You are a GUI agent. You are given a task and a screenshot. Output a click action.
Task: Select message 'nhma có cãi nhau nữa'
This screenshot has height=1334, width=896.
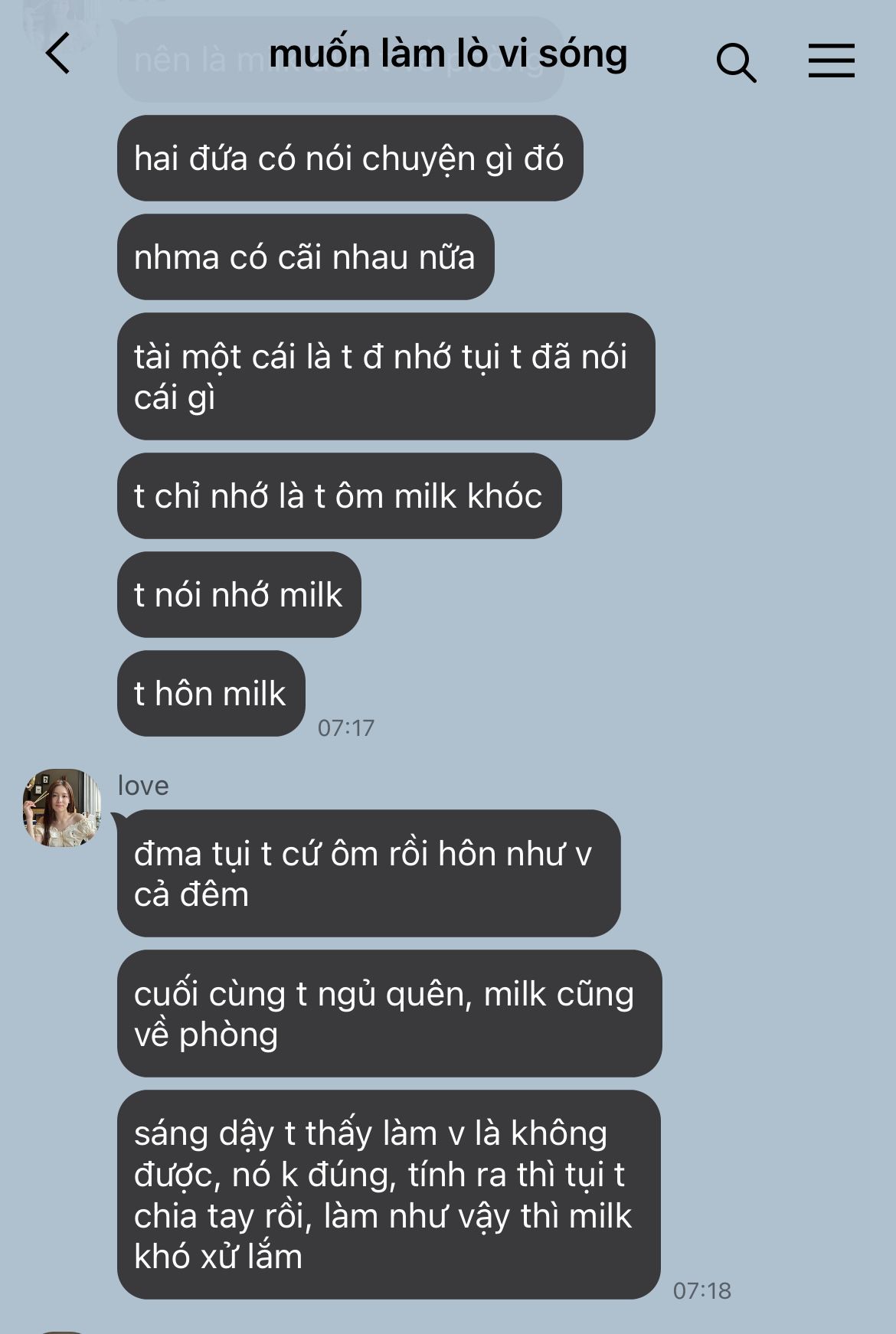tap(306, 257)
